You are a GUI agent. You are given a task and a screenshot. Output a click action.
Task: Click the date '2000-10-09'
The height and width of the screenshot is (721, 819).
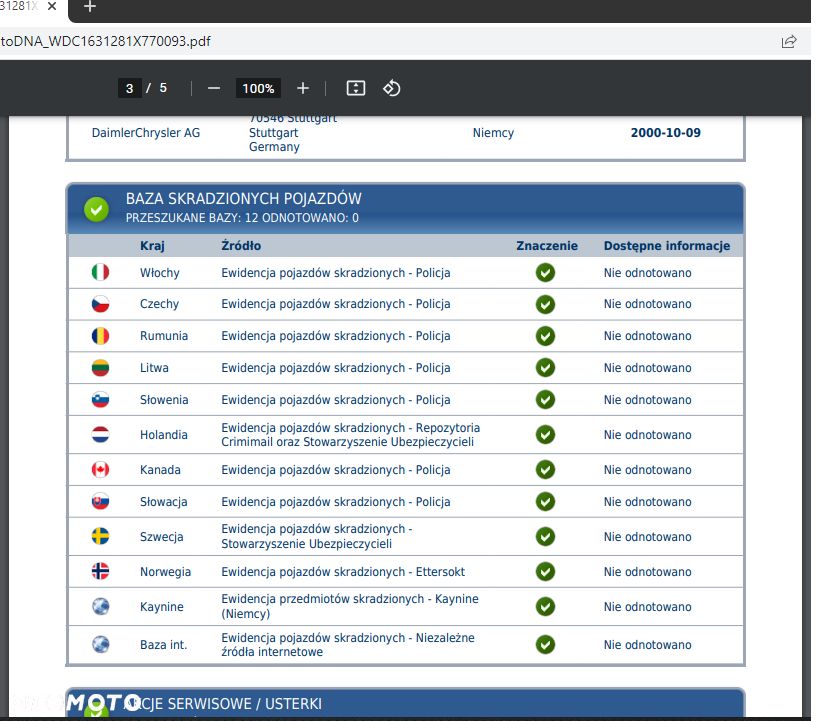[x=665, y=133]
